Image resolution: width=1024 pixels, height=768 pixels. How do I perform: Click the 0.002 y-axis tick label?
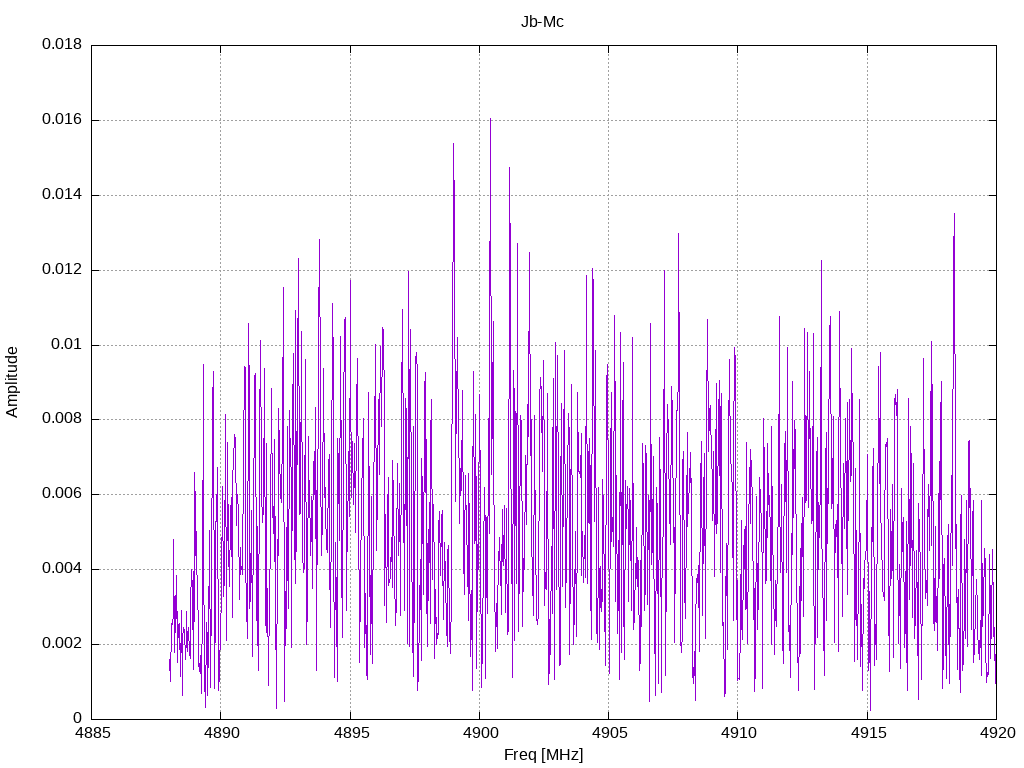(x=62, y=643)
